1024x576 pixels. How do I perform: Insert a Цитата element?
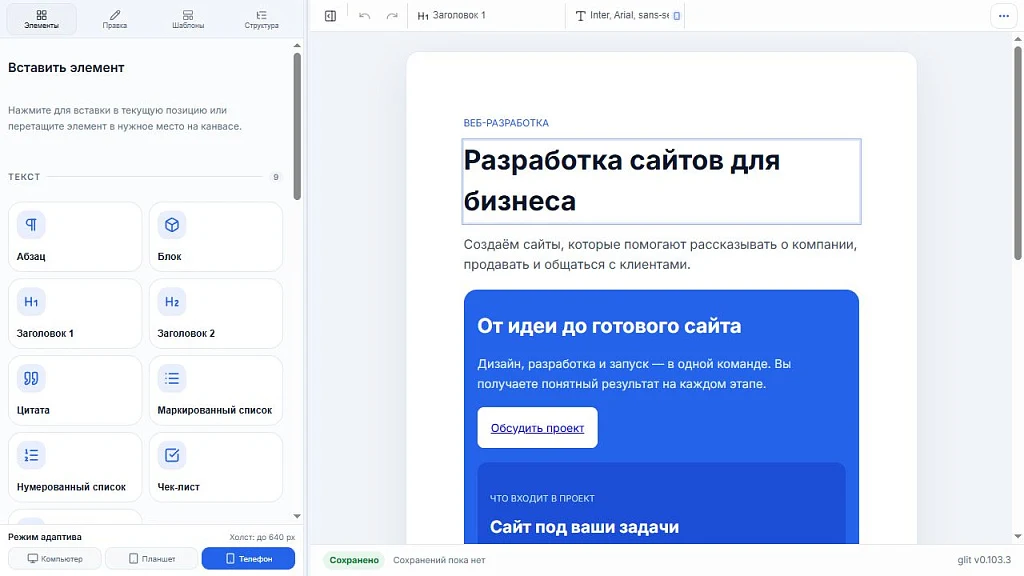pos(75,391)
